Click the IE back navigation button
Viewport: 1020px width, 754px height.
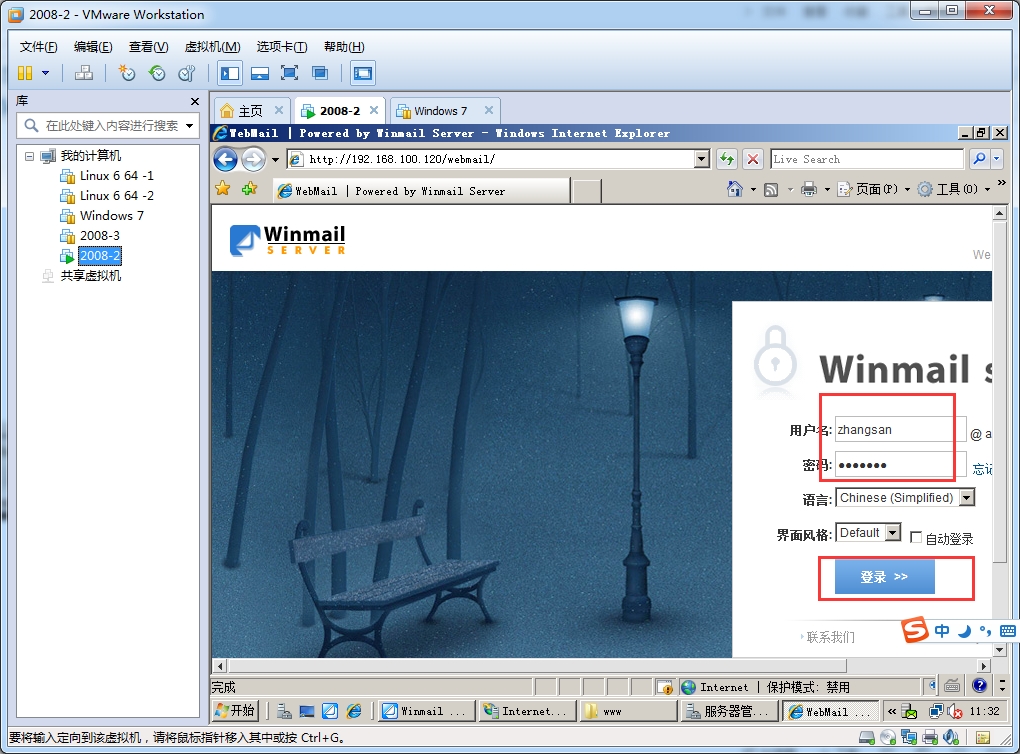pyautogui.click(x=226, y=159)
